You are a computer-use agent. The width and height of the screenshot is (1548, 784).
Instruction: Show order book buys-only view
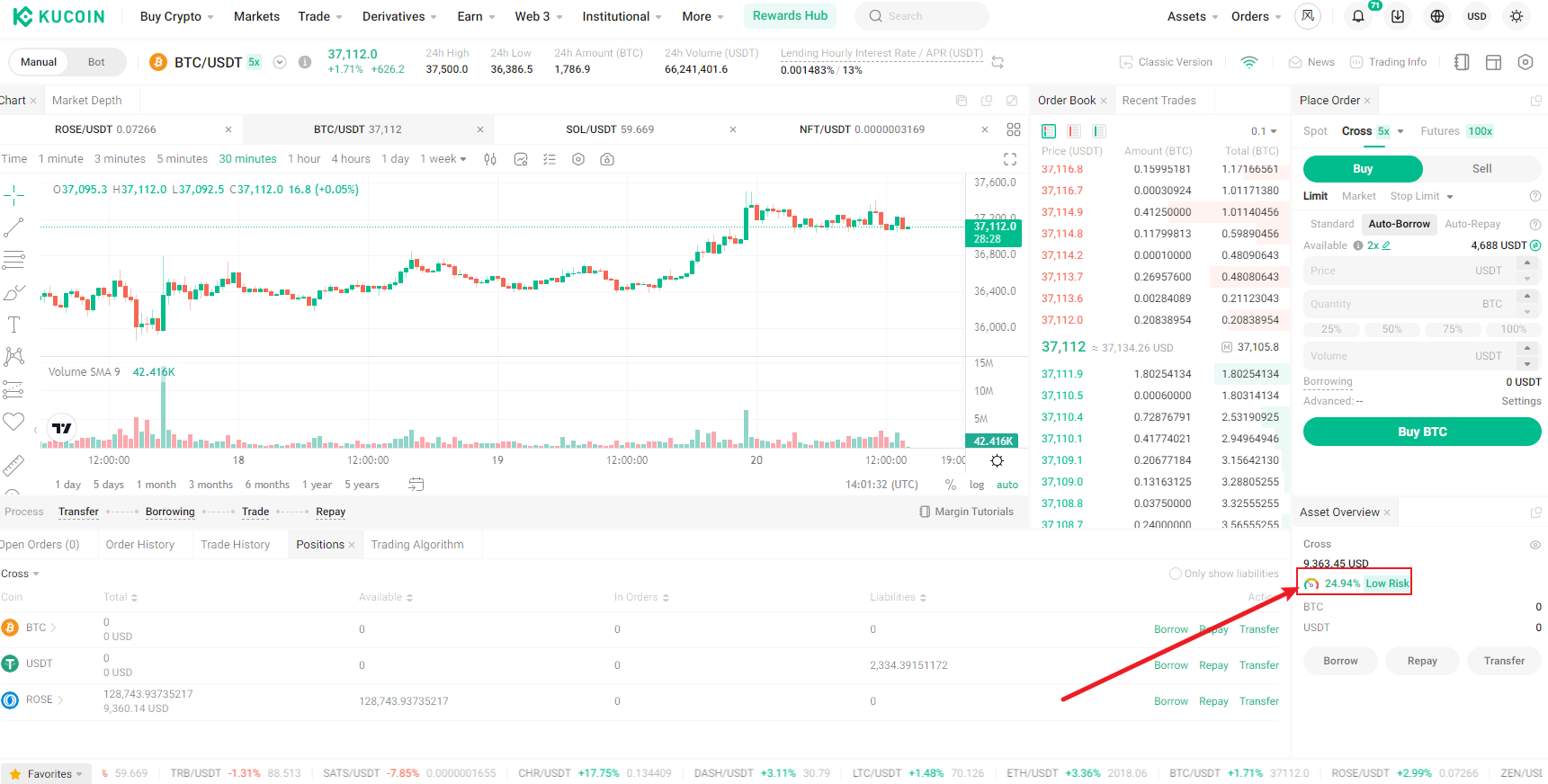click(1099, 131)
